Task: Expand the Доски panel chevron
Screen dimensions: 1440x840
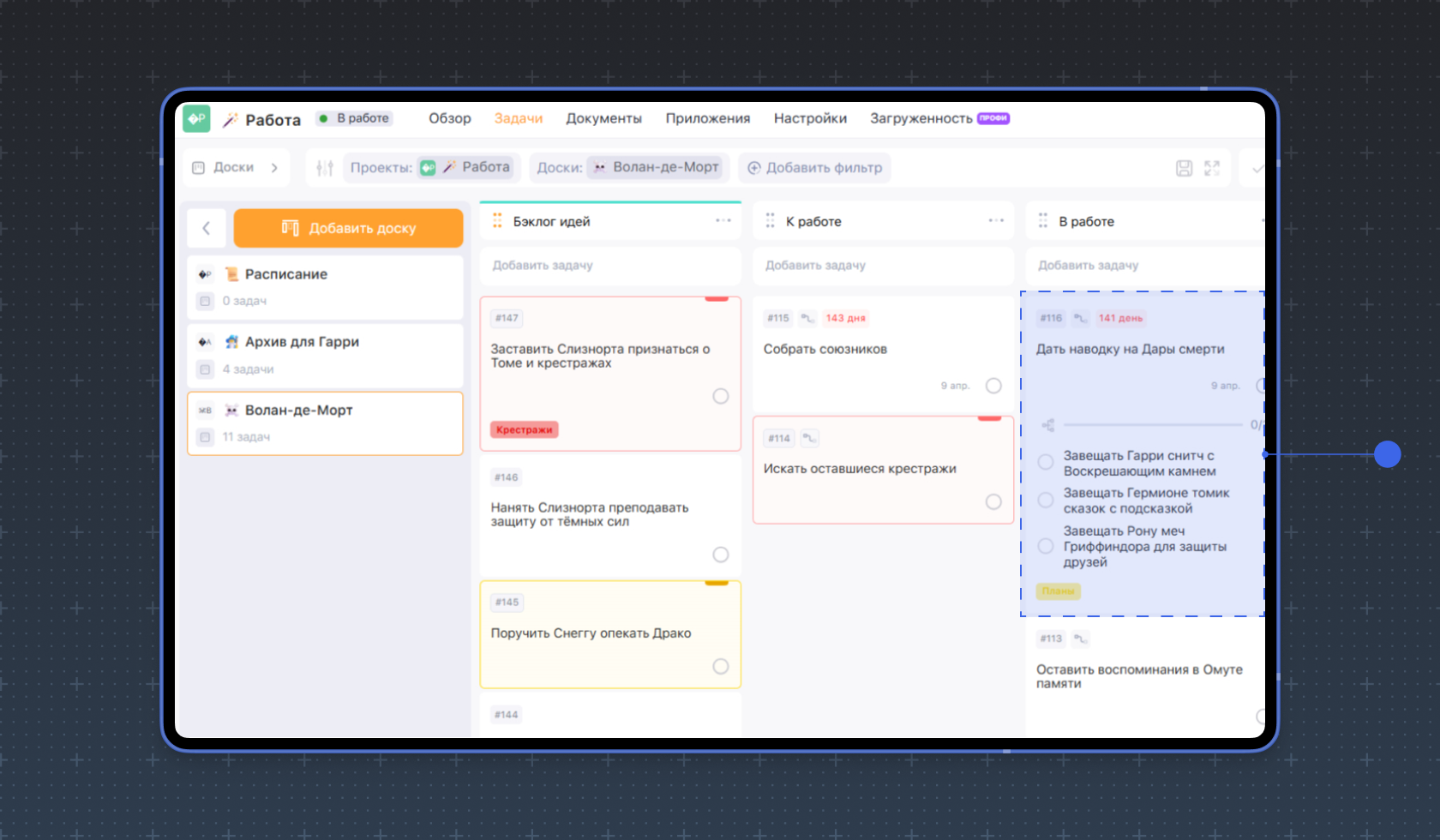Action: (x=274, y=168)
